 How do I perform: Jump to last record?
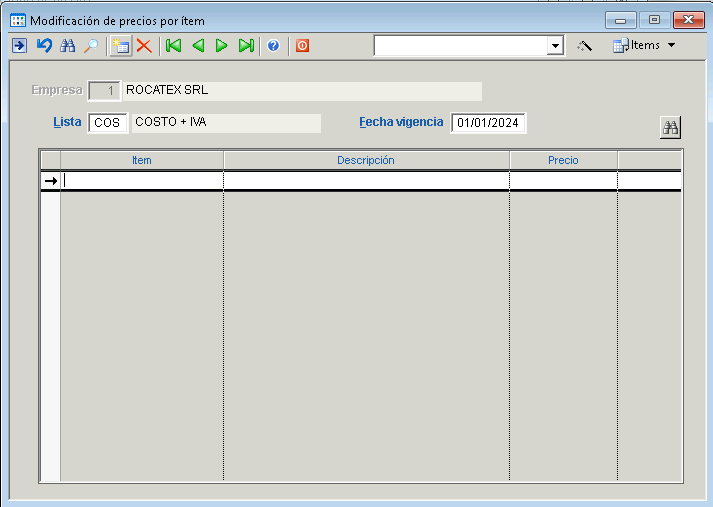tap(246, 46)
